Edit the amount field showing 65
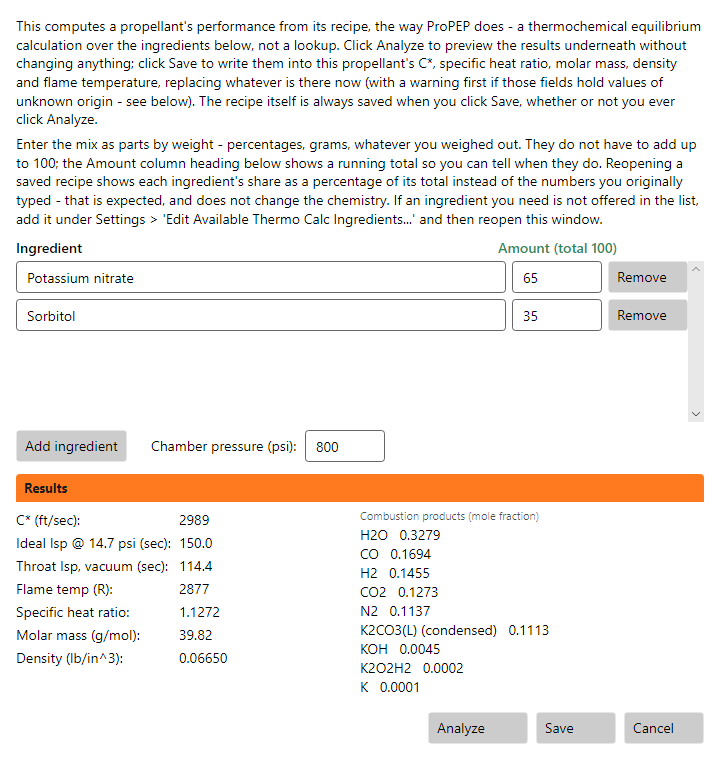The height and width of the screenshot is (760, 720). 557,277
